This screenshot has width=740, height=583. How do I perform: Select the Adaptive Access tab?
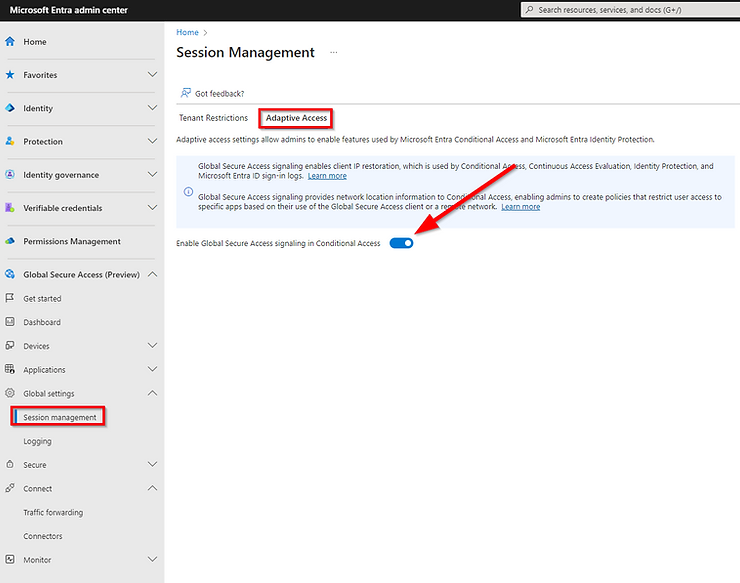click(296, 118)
